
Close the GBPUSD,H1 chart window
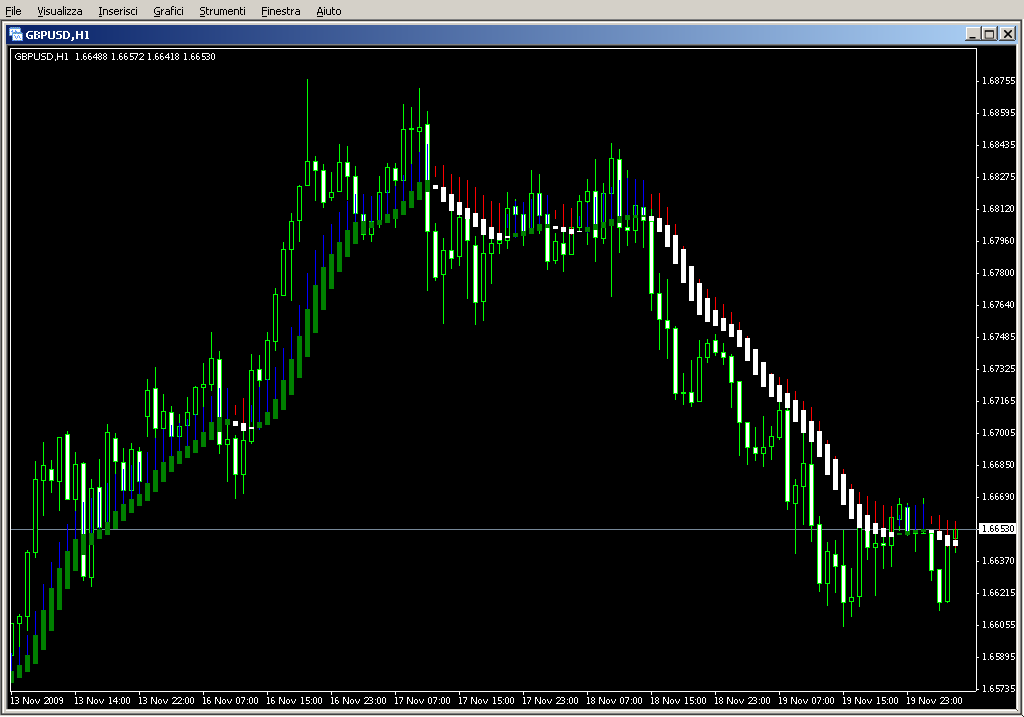click(1008, 34)
